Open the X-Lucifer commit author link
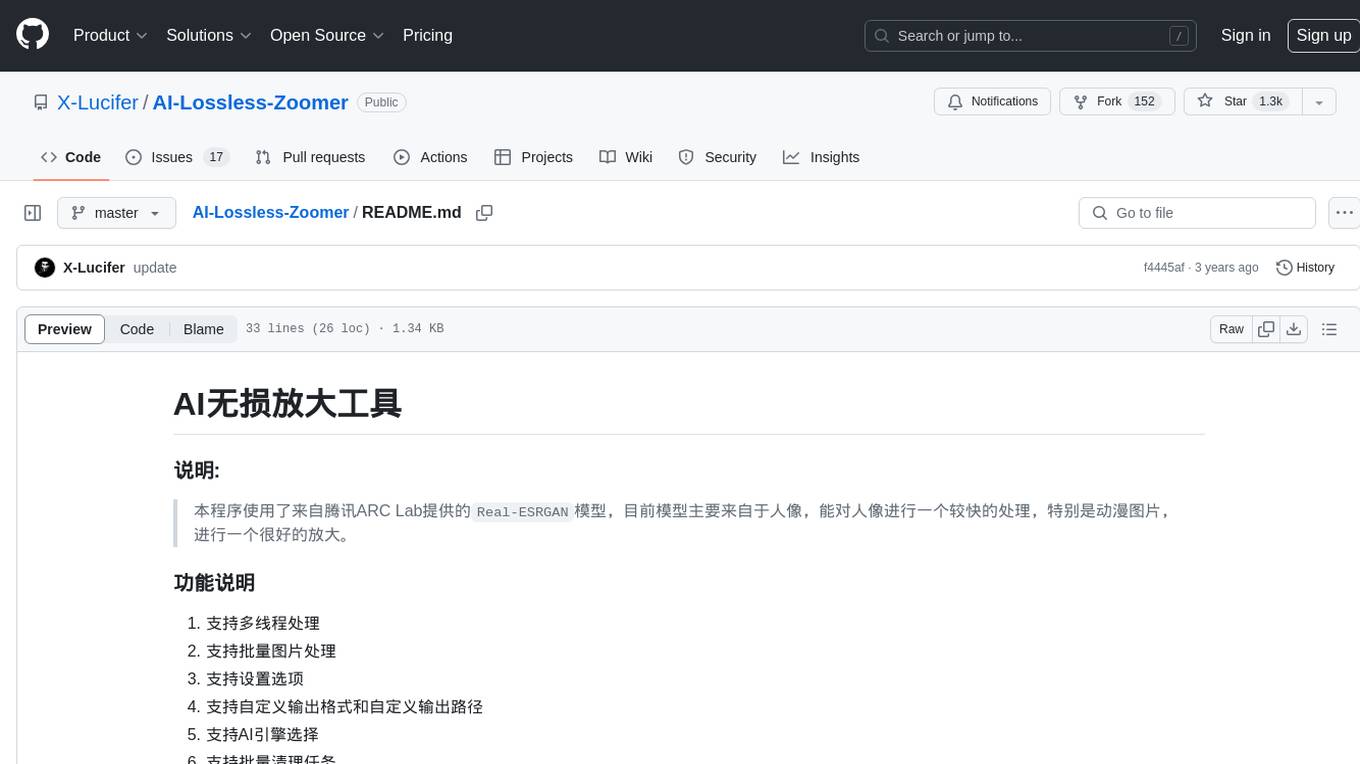1360x764 pixels. 94,268
